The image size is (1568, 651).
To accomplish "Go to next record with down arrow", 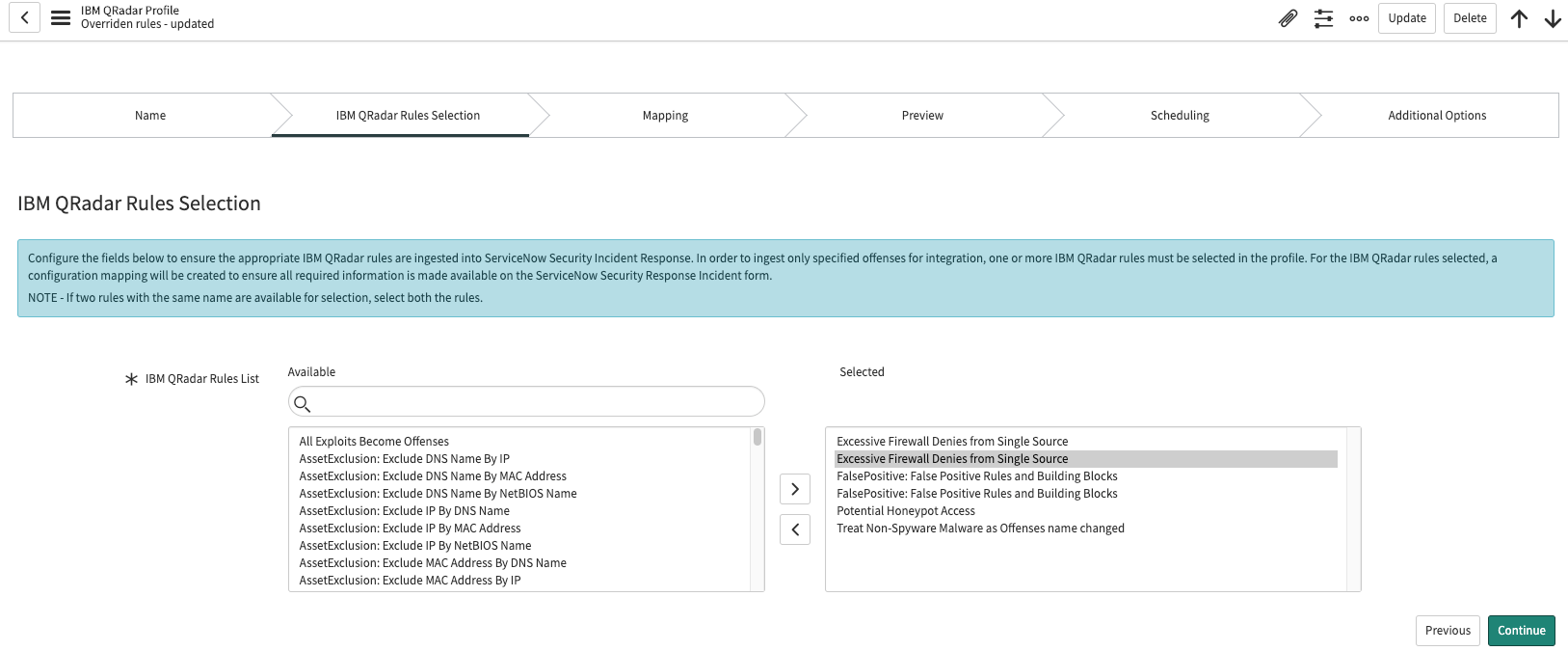I will click(1553, 18).
